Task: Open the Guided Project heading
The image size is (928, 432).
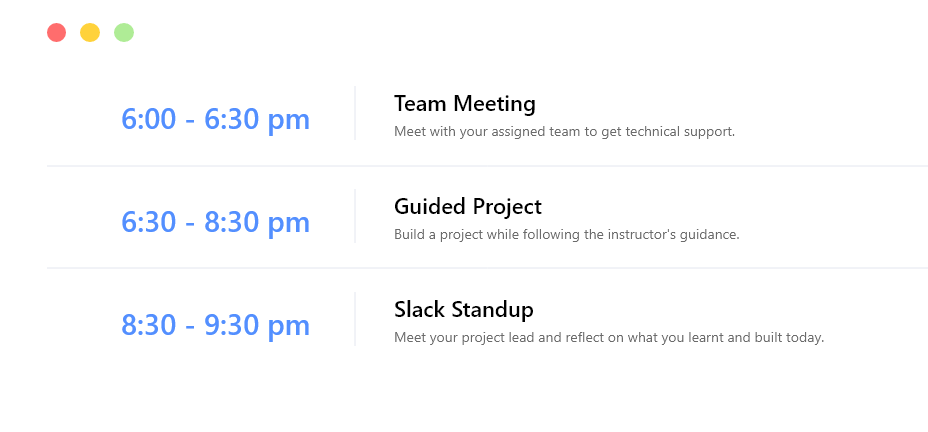Action: pyautogui.click(x=468, y=207)
